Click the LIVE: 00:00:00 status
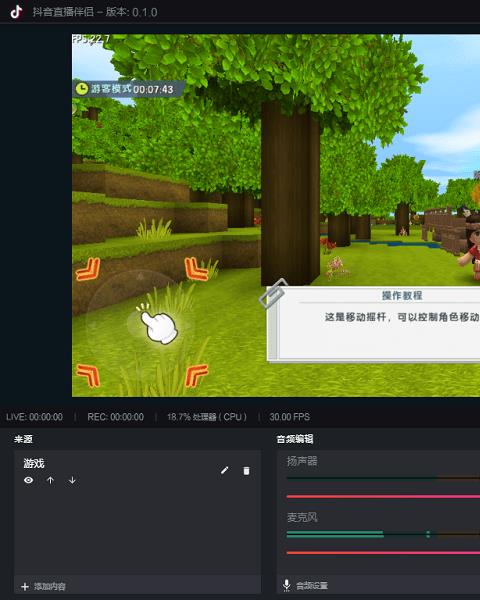The height and width of the screenshot is (600, 480). [x=34, y=417]
